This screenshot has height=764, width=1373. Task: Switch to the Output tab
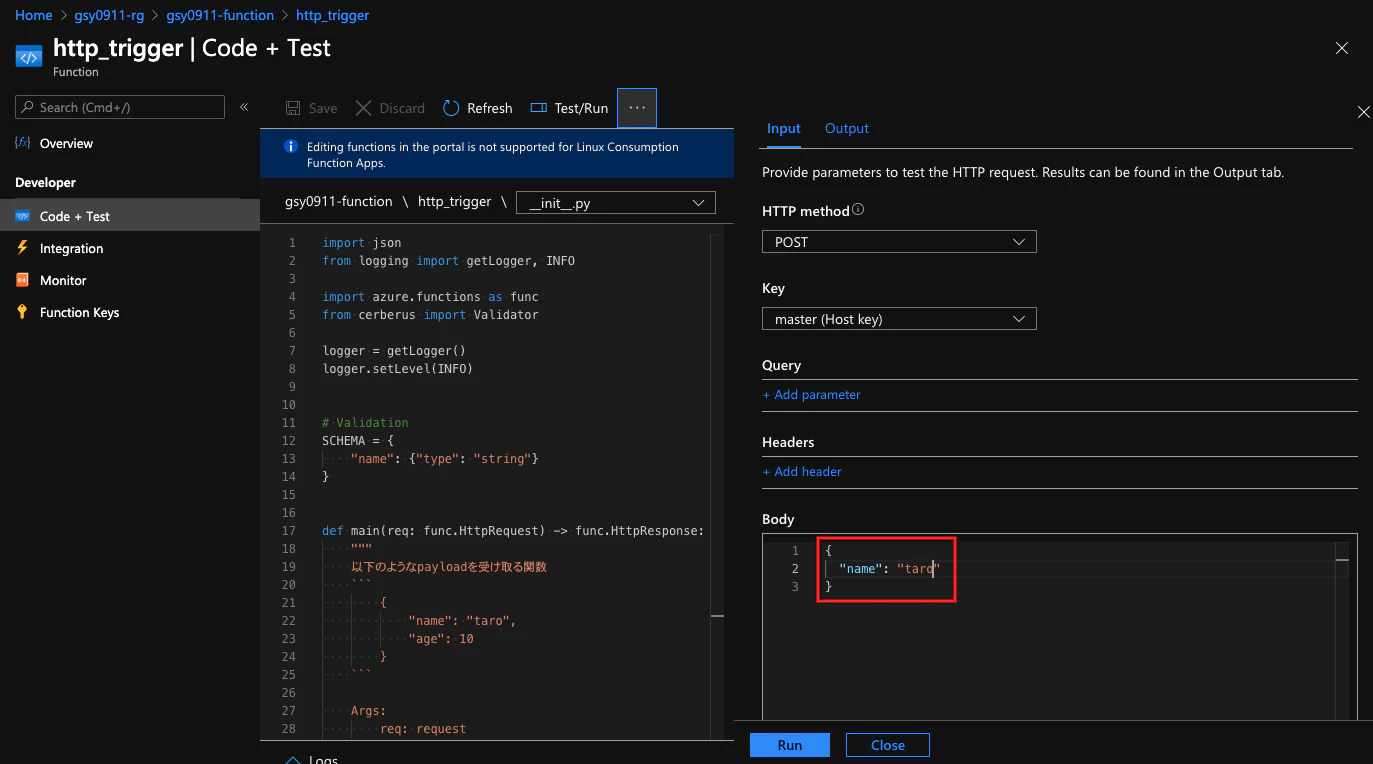coord(846,128)
